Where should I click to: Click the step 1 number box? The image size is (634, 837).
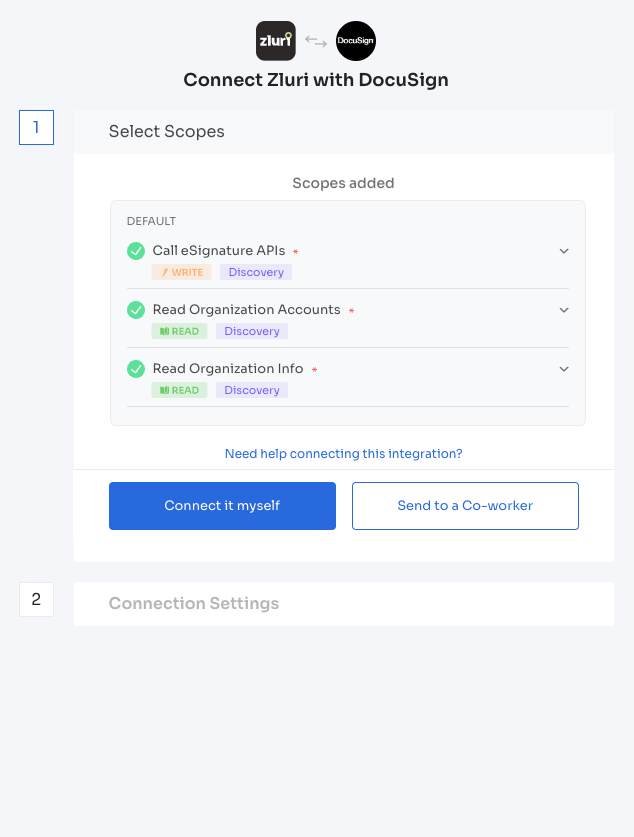[36, 127]
